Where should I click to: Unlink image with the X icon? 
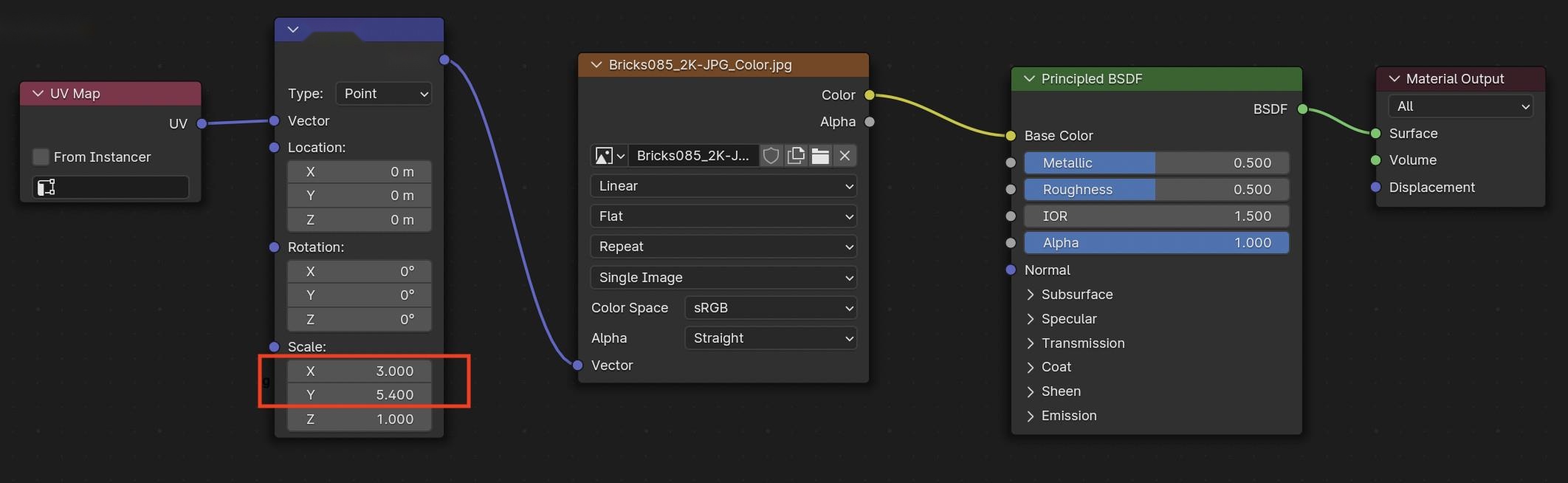click(845, 156)
